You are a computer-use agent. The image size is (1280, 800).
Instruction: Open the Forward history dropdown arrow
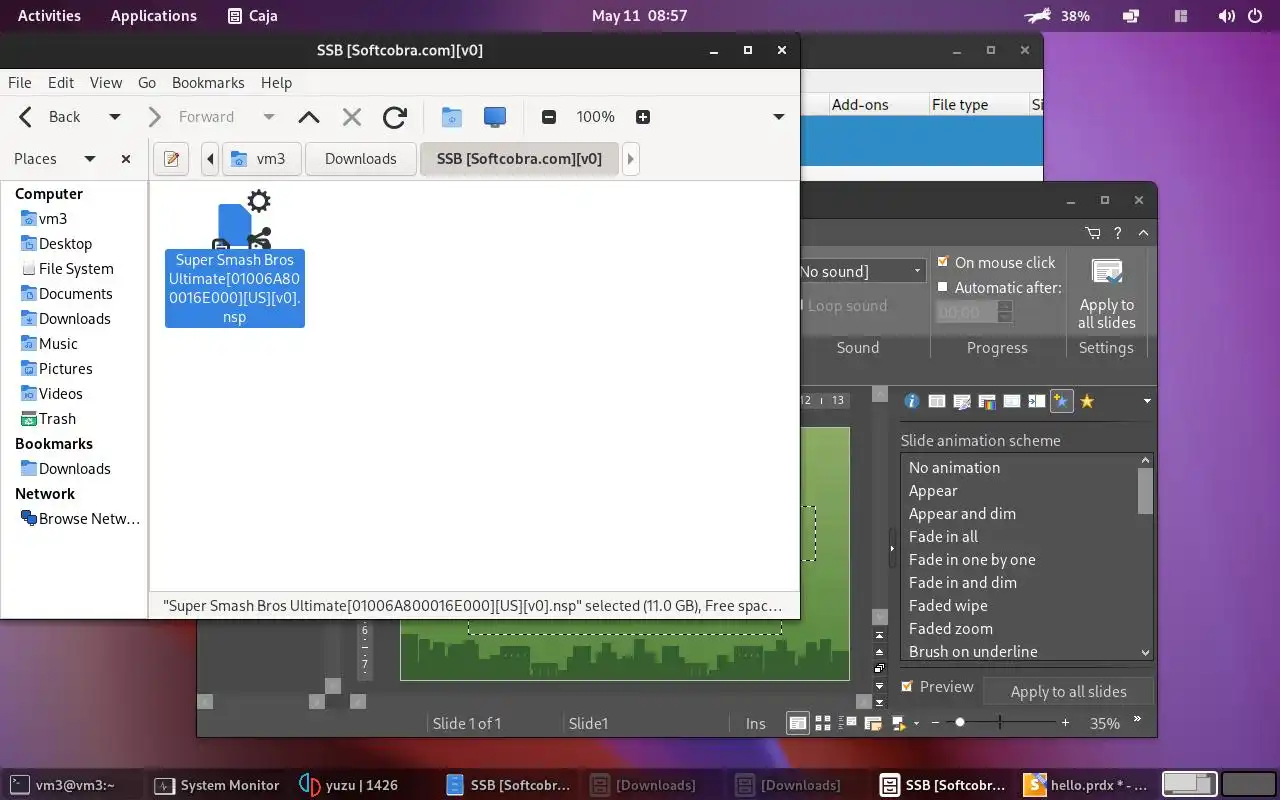[268, 117]
